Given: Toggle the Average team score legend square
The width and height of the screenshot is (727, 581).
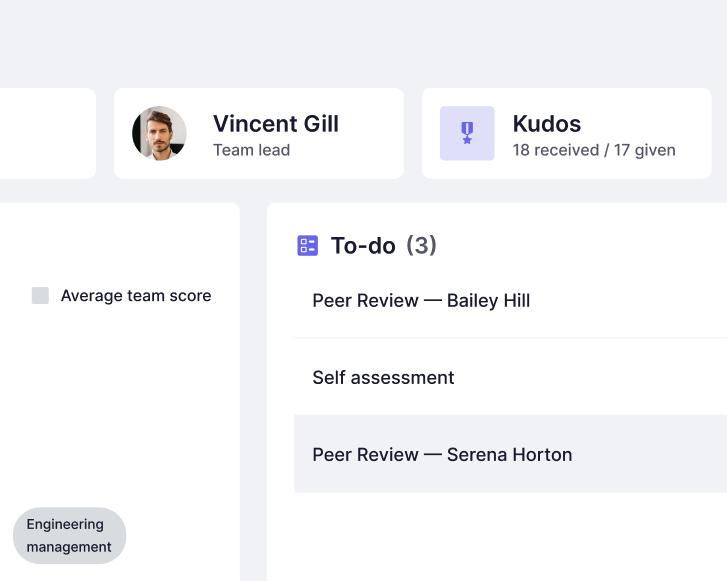Looking at the screenshot, I should (40, 296).
